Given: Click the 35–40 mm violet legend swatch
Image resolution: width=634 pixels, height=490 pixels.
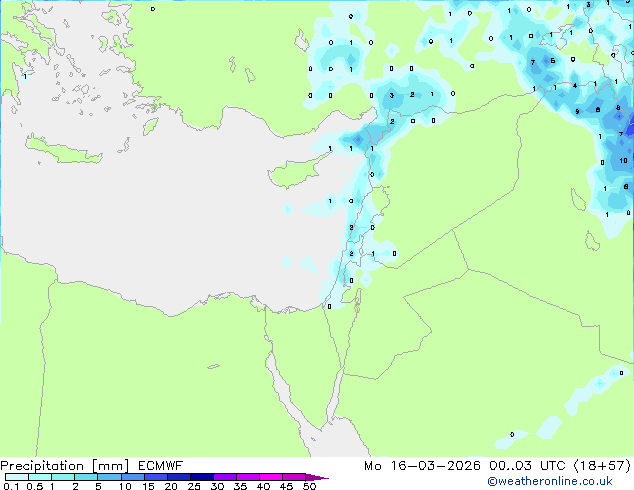Looking at the screenshot, I should [247, 477].
